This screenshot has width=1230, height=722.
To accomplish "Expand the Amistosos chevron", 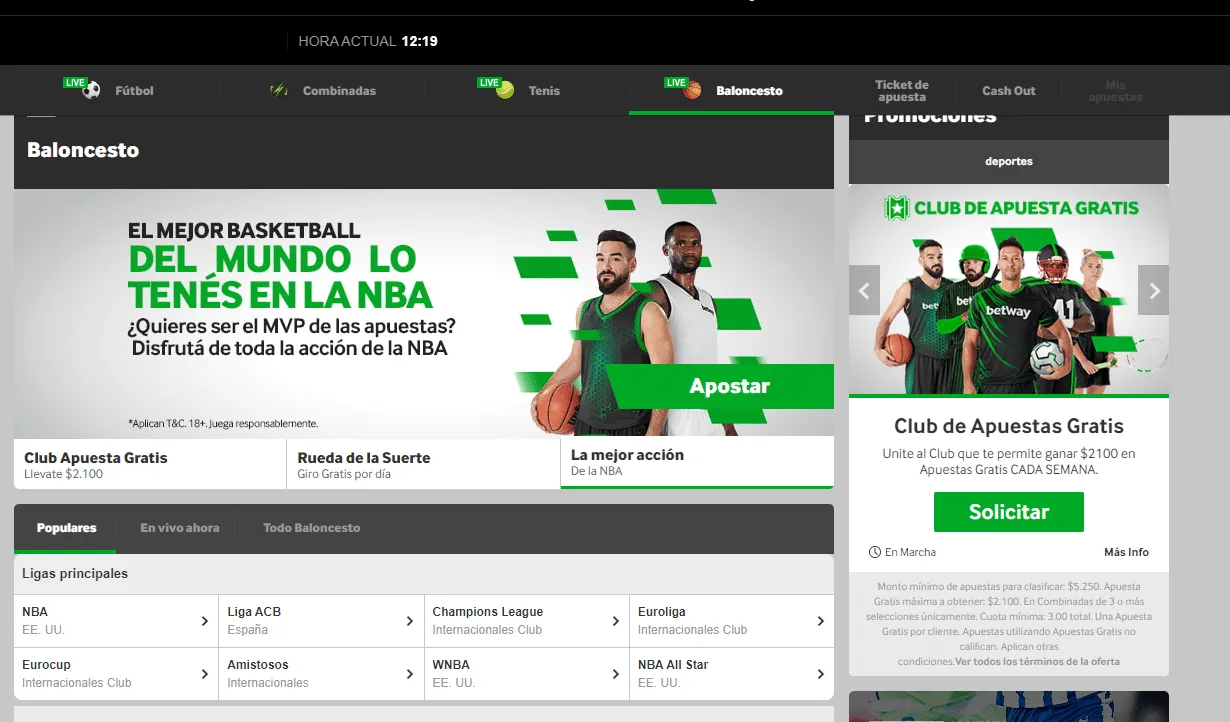I will pos(409,674).
